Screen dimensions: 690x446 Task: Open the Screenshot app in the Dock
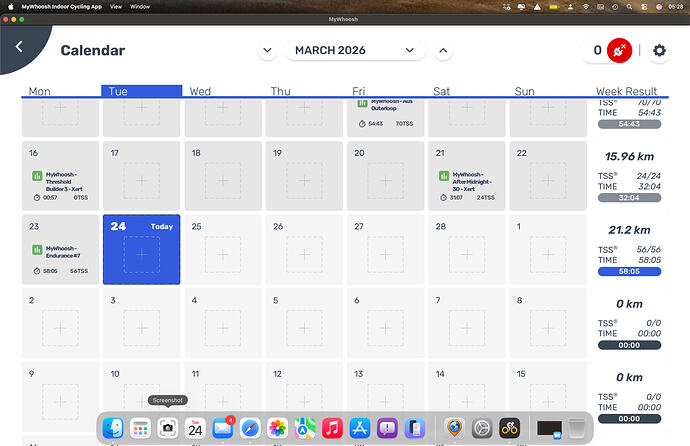[168, 427]
